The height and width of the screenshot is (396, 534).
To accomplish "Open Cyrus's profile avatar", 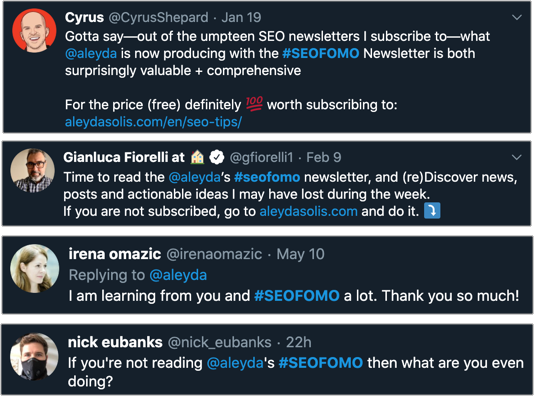I will pyautogui.click(x=34, y=31).
